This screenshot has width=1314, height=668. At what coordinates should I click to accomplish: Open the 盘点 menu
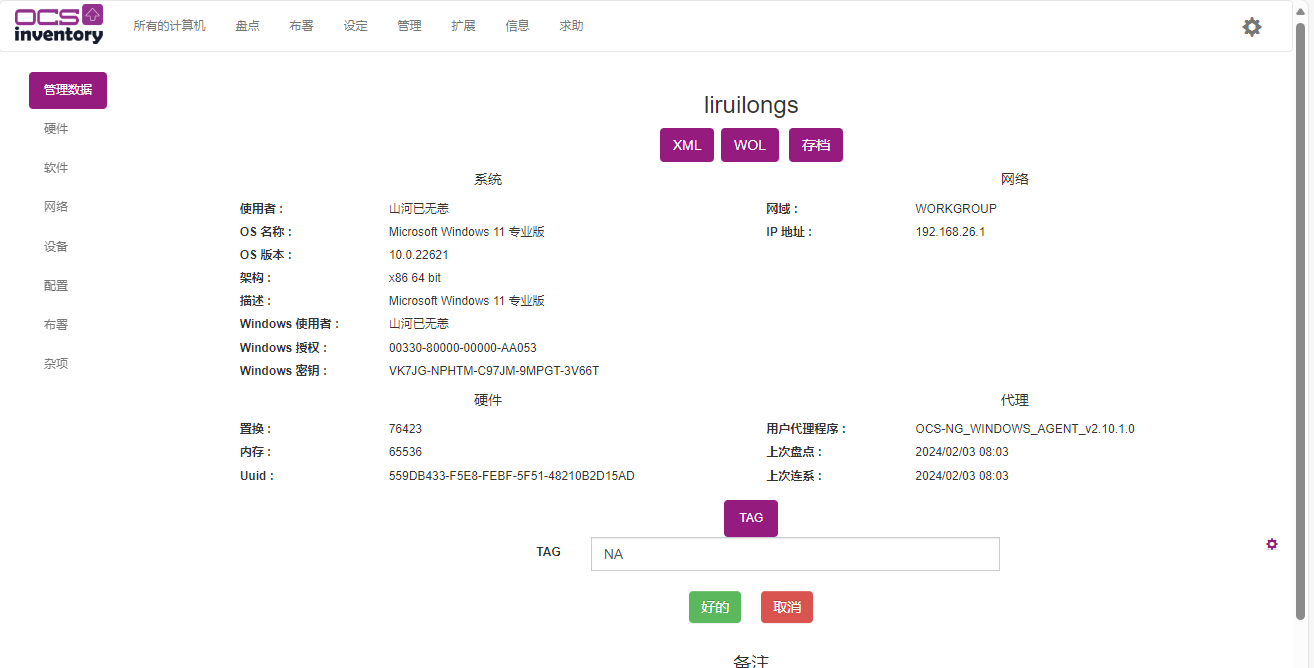[x=247, y=26]
